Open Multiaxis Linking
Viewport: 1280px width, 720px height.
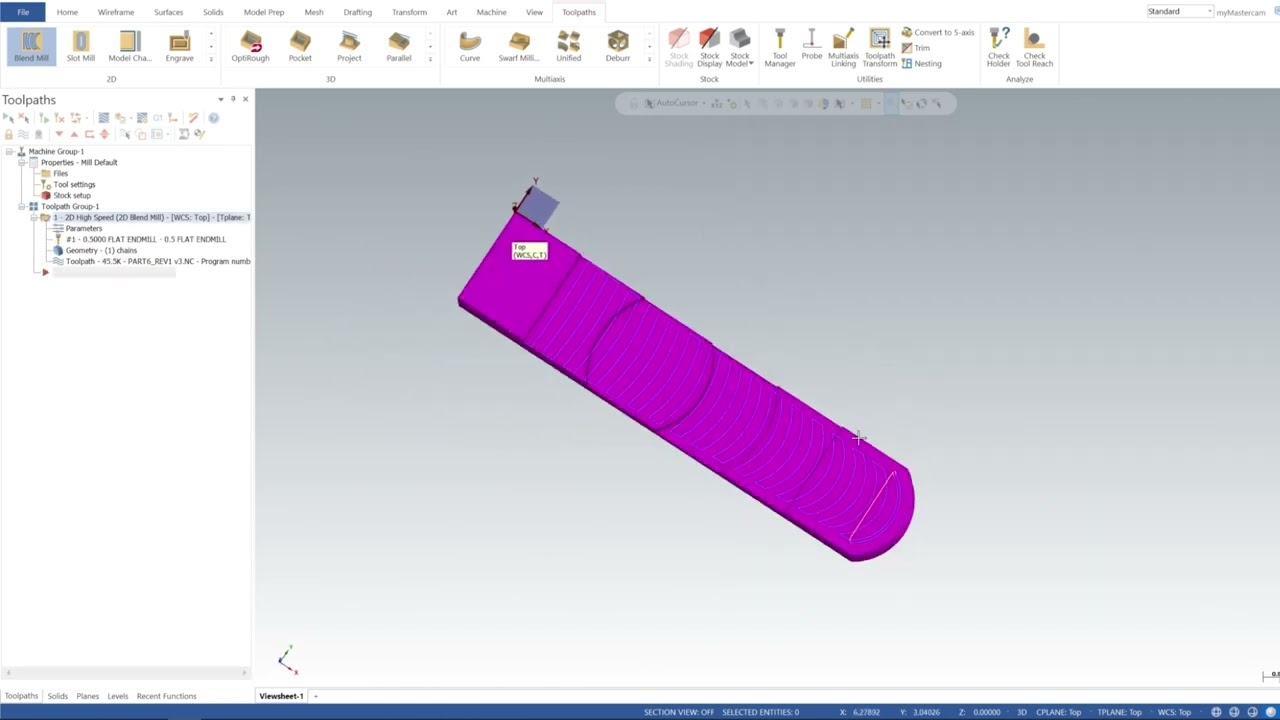pos(844,48)
